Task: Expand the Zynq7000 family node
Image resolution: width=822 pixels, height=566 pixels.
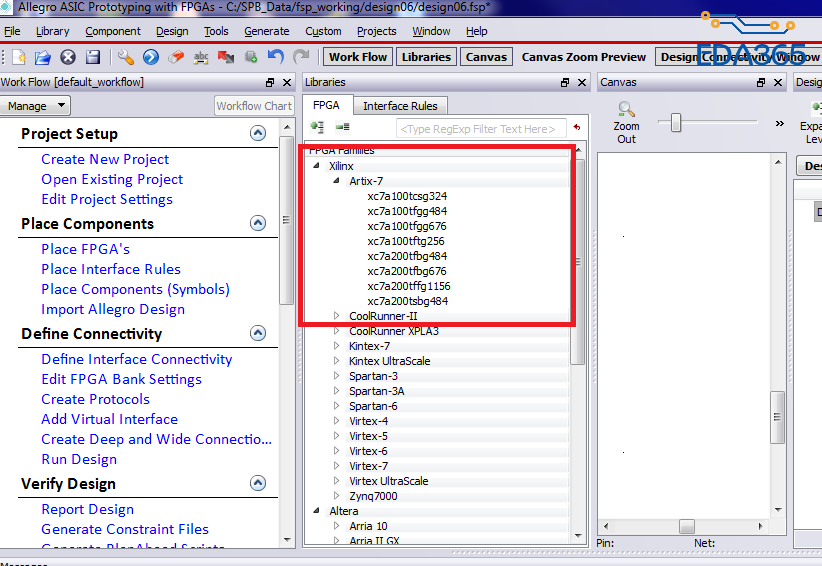Action: pyautogui.click(x=337, y=496)
